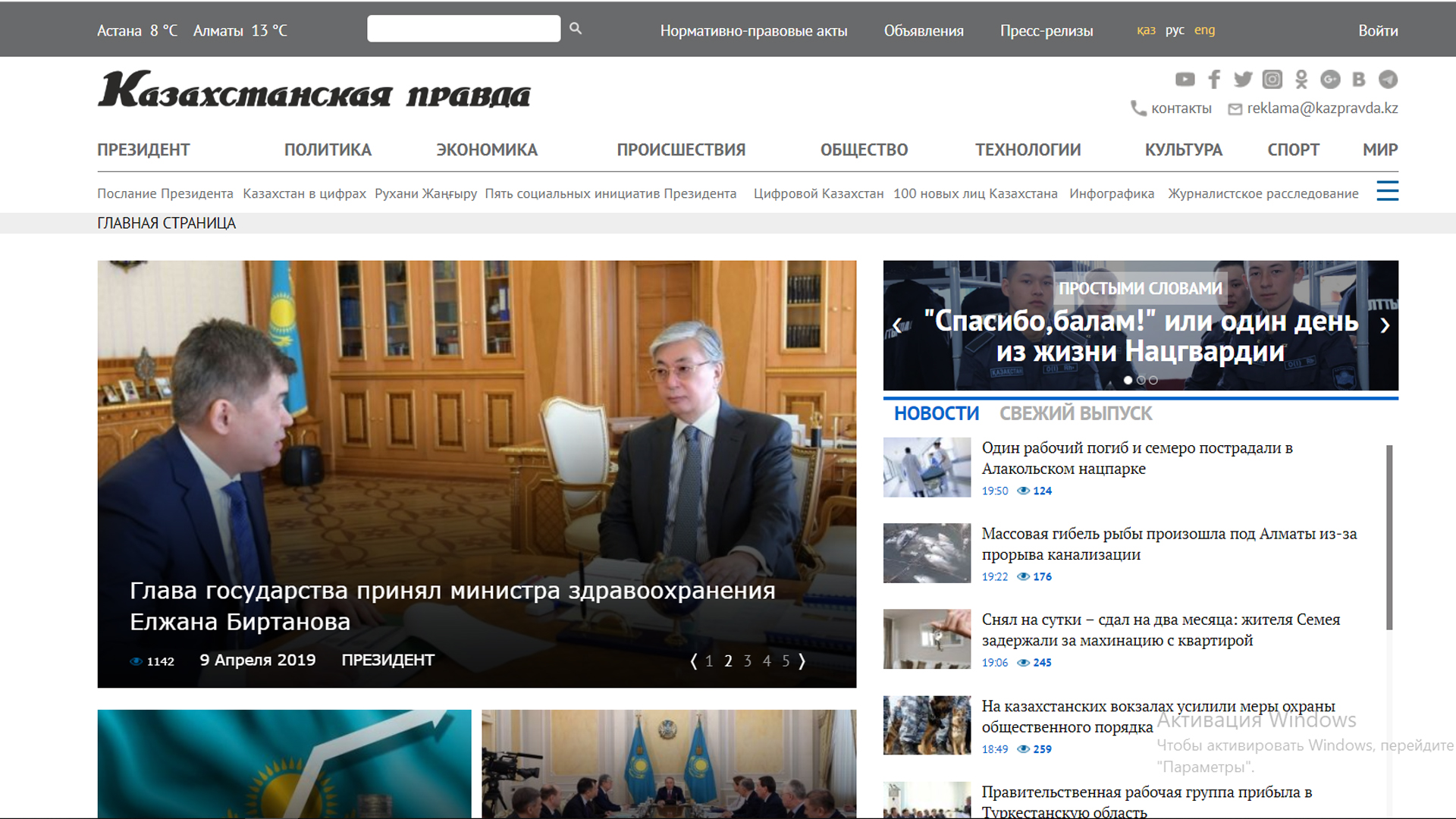Open the КУЛЬТУРА menu section
This screenshot has width=1456, height=819.
[x=1184, y=150]
